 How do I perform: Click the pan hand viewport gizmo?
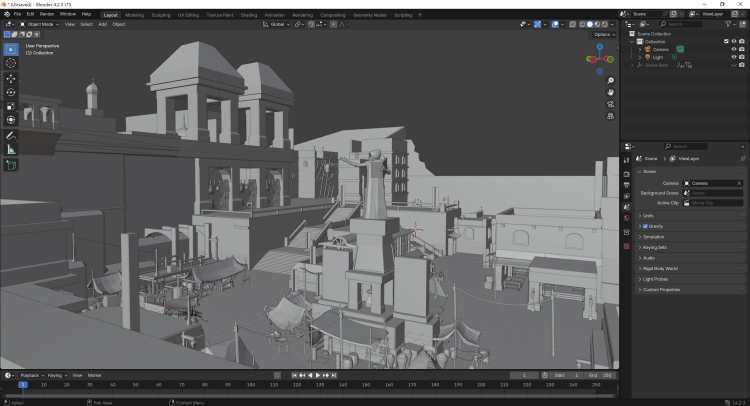(610, 92)
